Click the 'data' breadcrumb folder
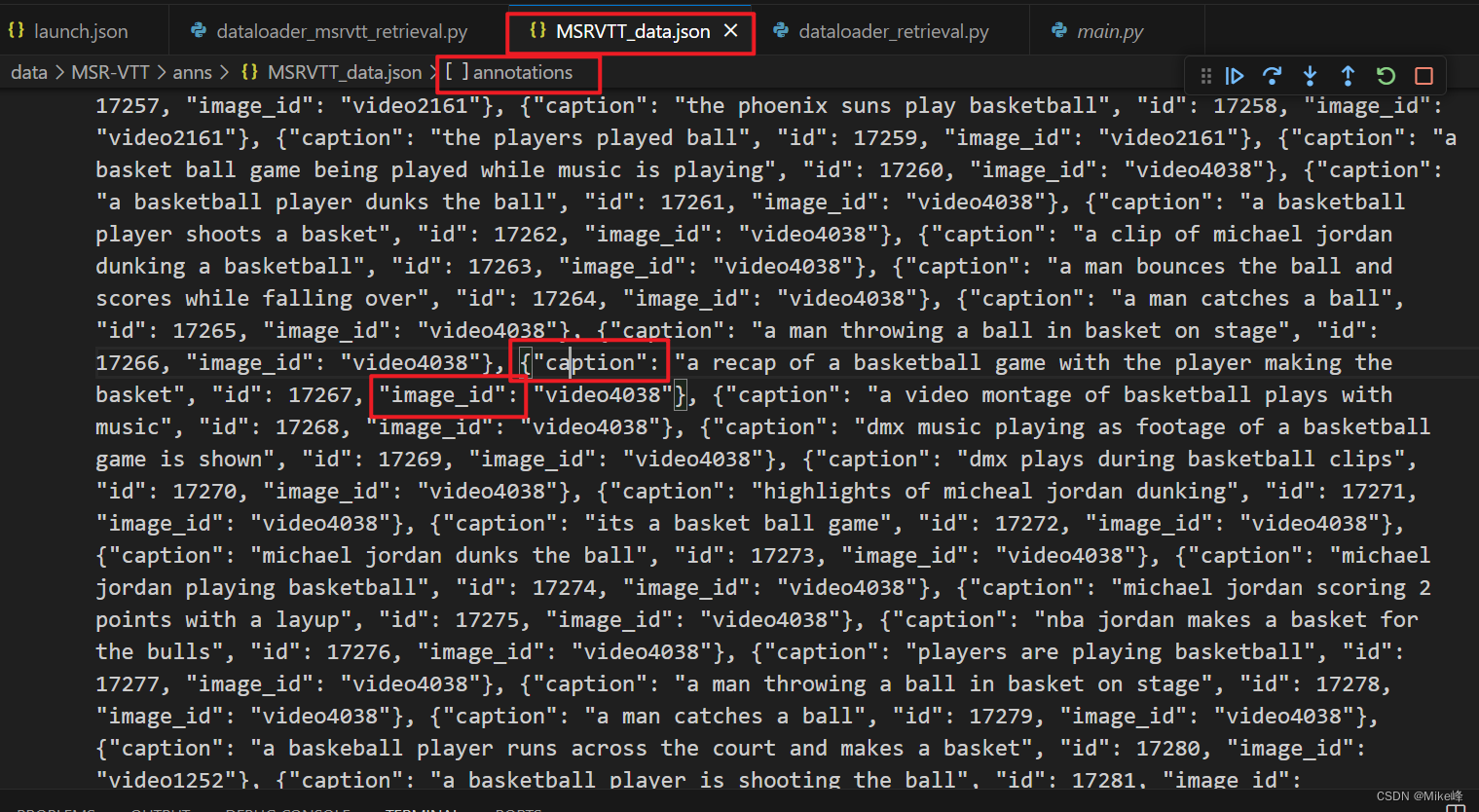The width and height of the screenshot is (1479, 812). [x=29, y=72]
